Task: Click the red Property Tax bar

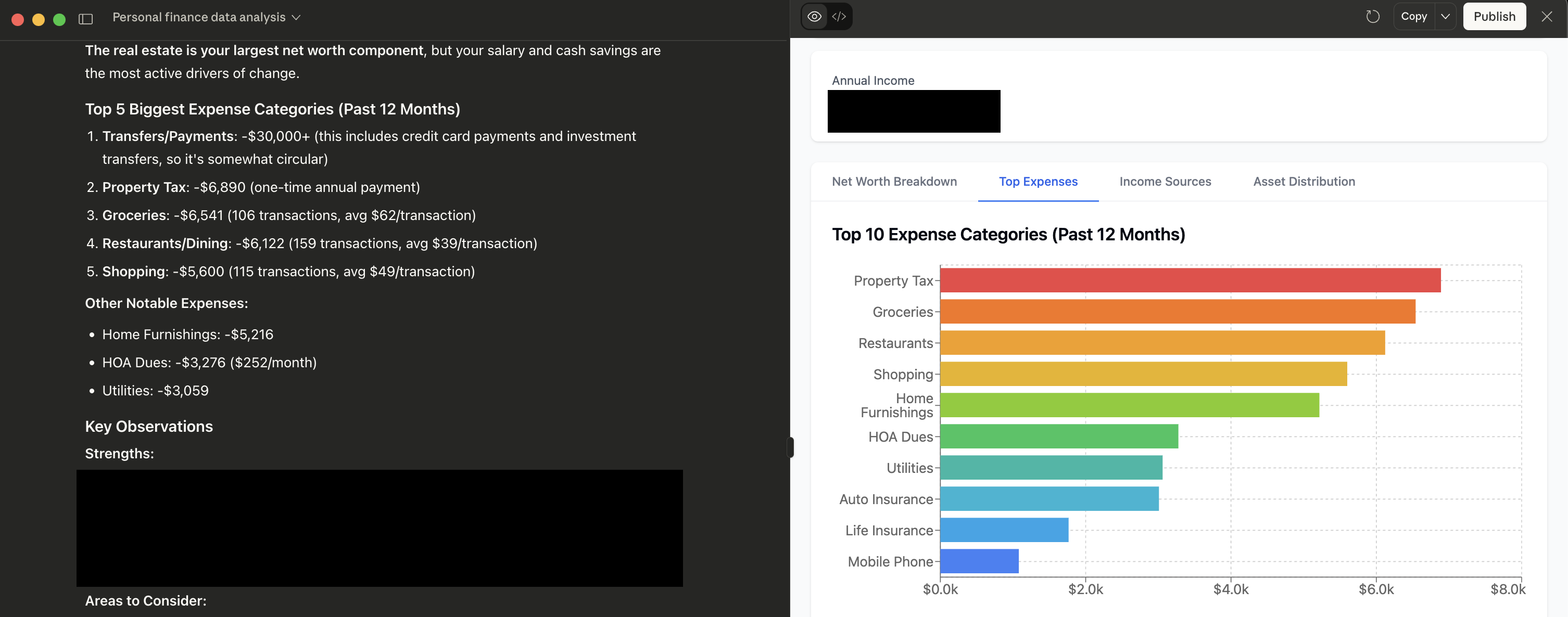Action: tap(1190, 280)
